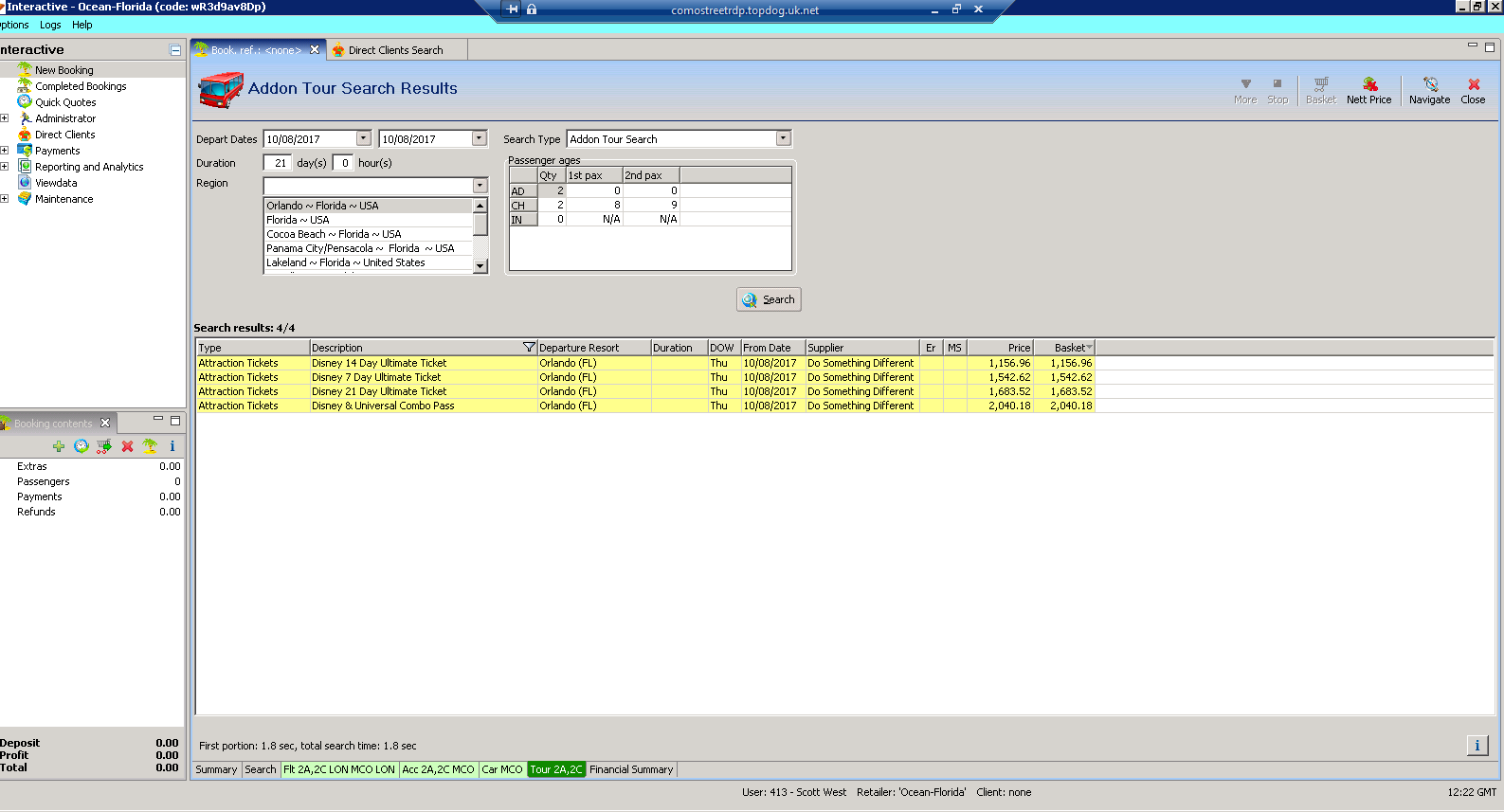Click the region list scroll down arrow

tap(480, 266)
